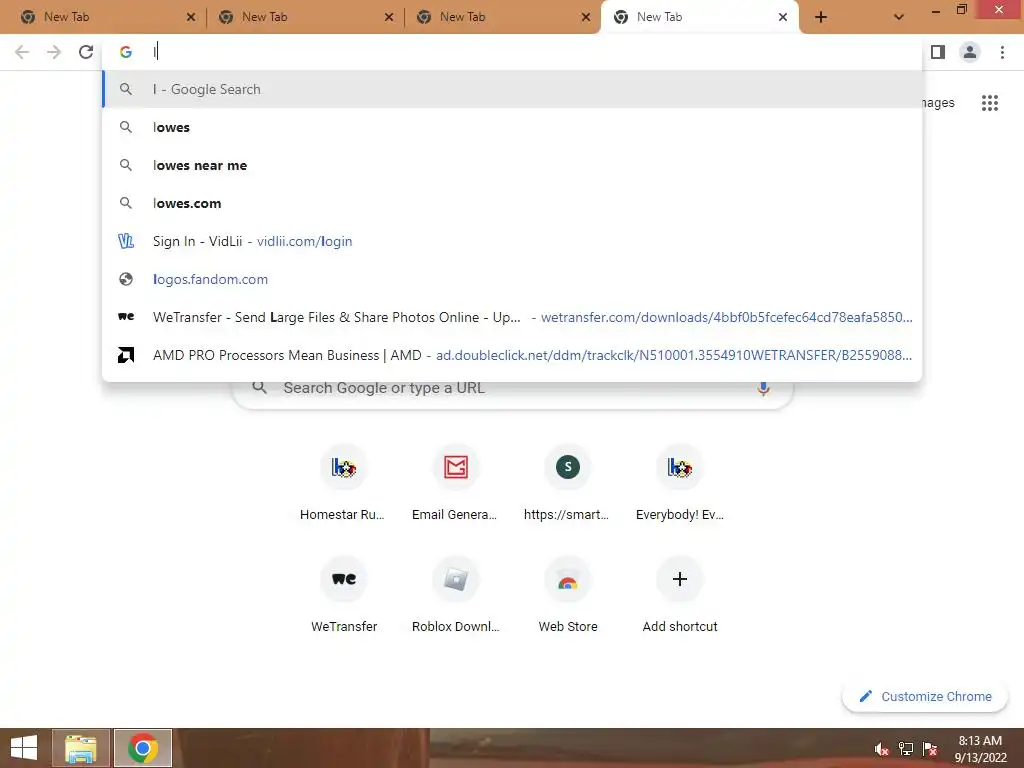The height and width of the screenshot is (768, 1024).
Task: Open the WeTransfer shortcut tile
Action: click(x=344, y=595)
